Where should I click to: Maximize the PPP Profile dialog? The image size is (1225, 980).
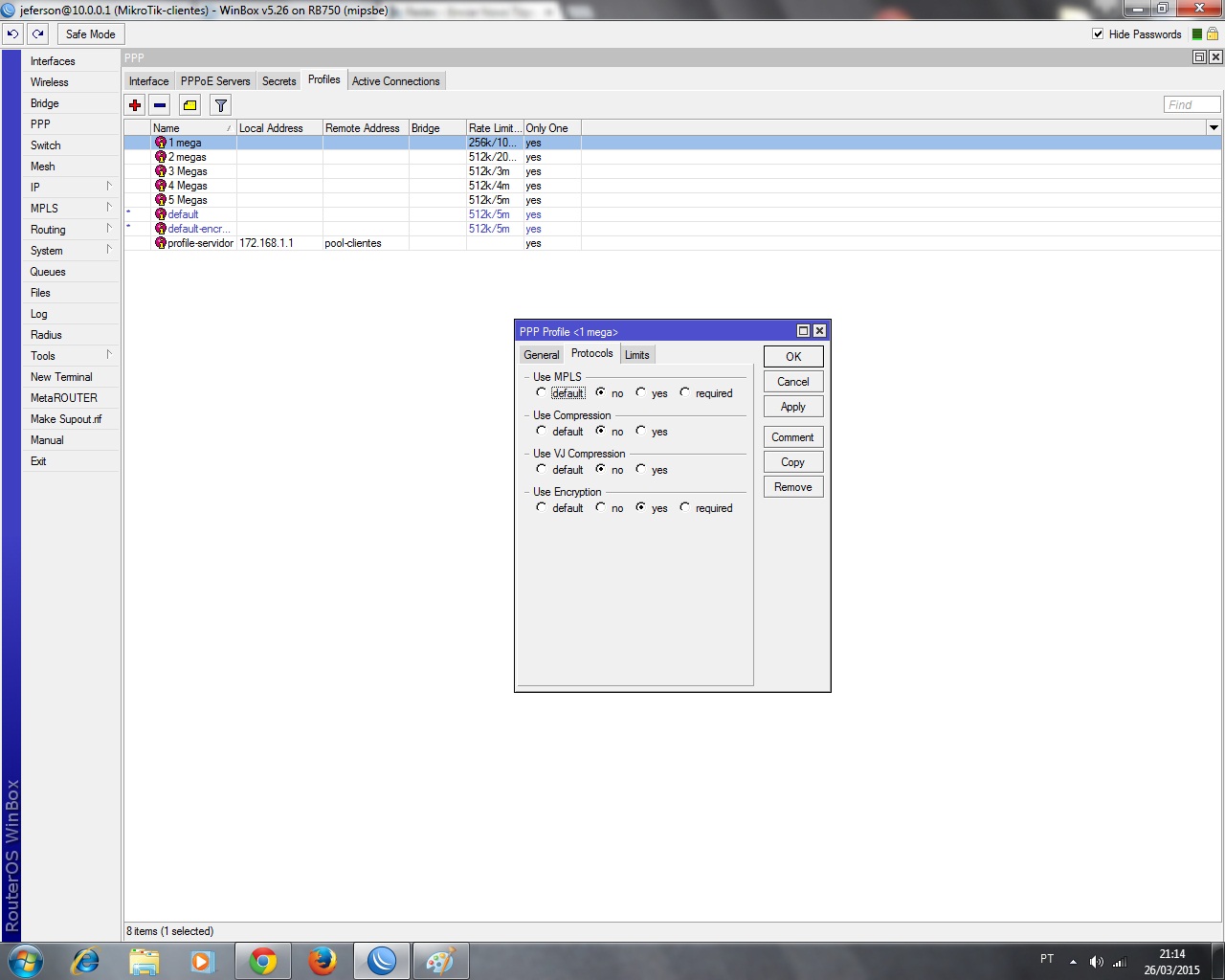point(803,331)
